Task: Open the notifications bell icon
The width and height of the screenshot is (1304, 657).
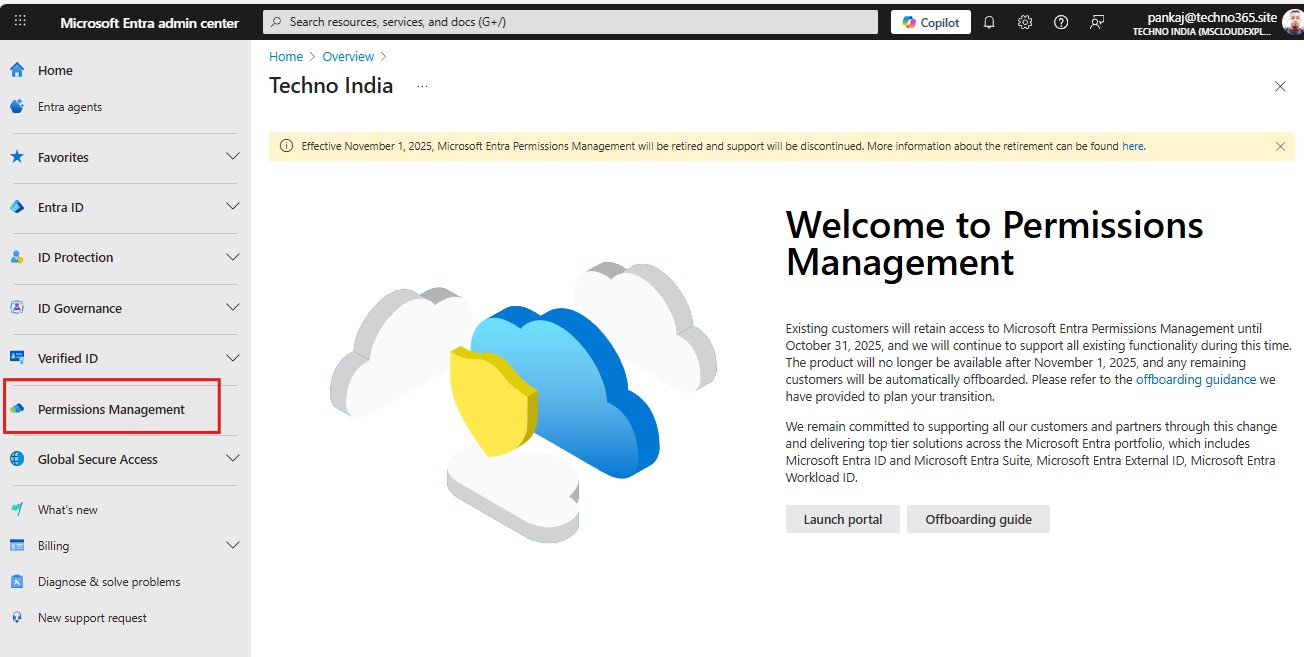Action: [x=989, y=22]
